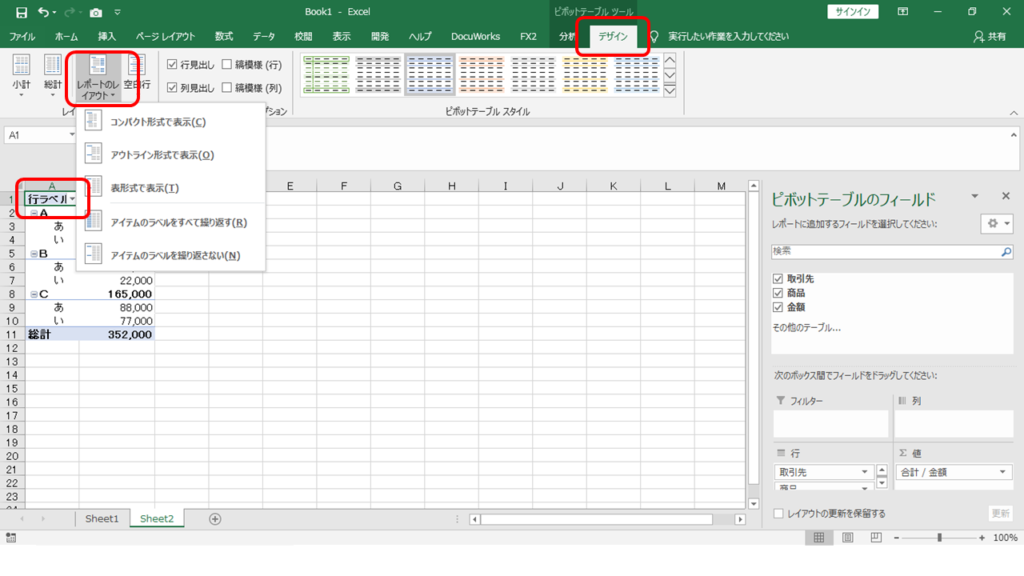Click the zoom out minus icon
1024x576 pixels.
(897, 537)
